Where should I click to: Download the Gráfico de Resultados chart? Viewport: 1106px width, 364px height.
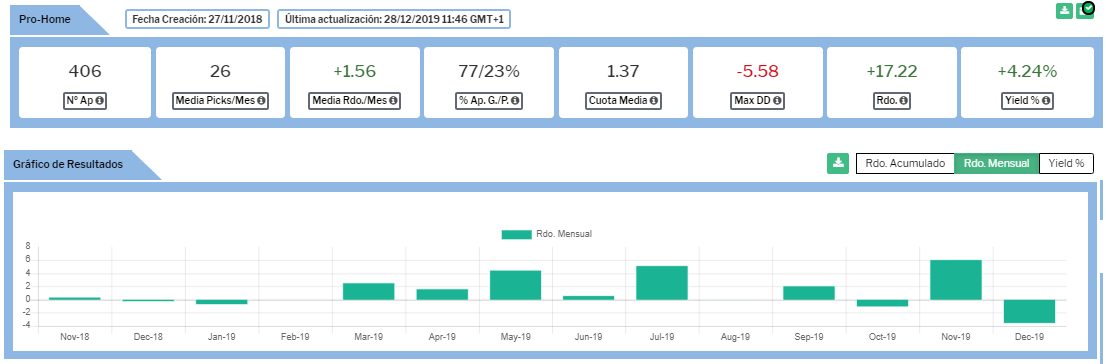click(838, 164)
